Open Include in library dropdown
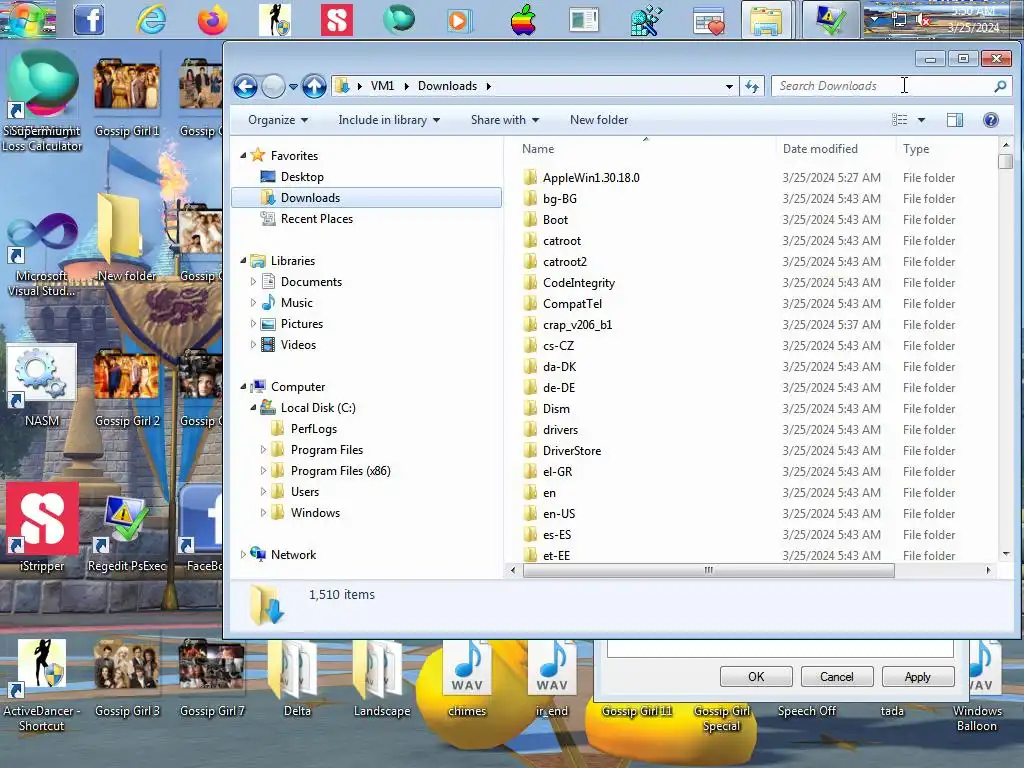The width and height of the screenshot is (1024, 768). [389, 120]
